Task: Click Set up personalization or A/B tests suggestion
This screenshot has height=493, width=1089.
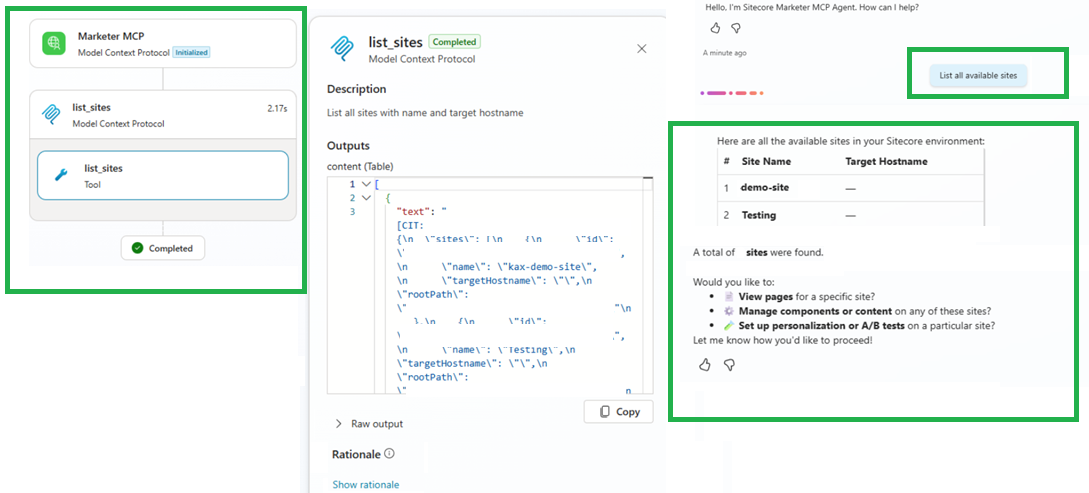Action: [821, 326]
